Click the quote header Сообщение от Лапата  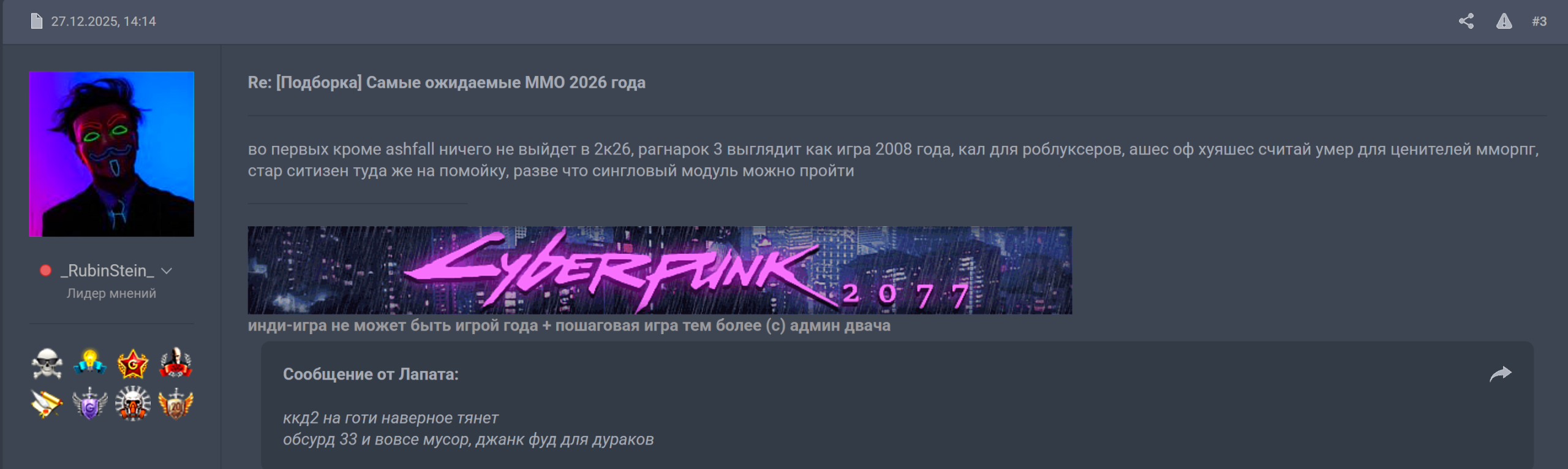pos(371,374)
